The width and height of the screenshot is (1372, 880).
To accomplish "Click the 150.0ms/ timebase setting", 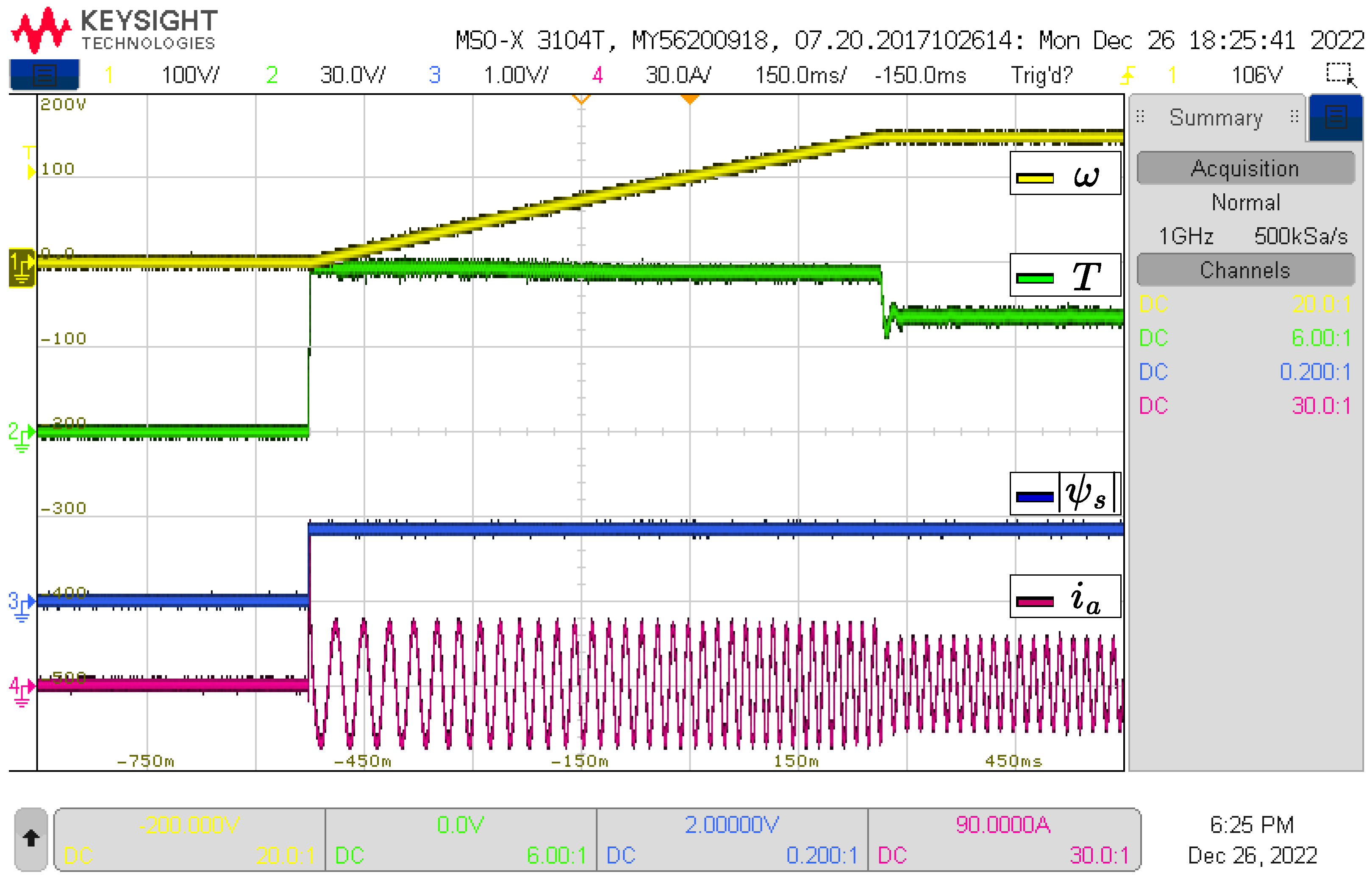I will click(x=801, y=75).
